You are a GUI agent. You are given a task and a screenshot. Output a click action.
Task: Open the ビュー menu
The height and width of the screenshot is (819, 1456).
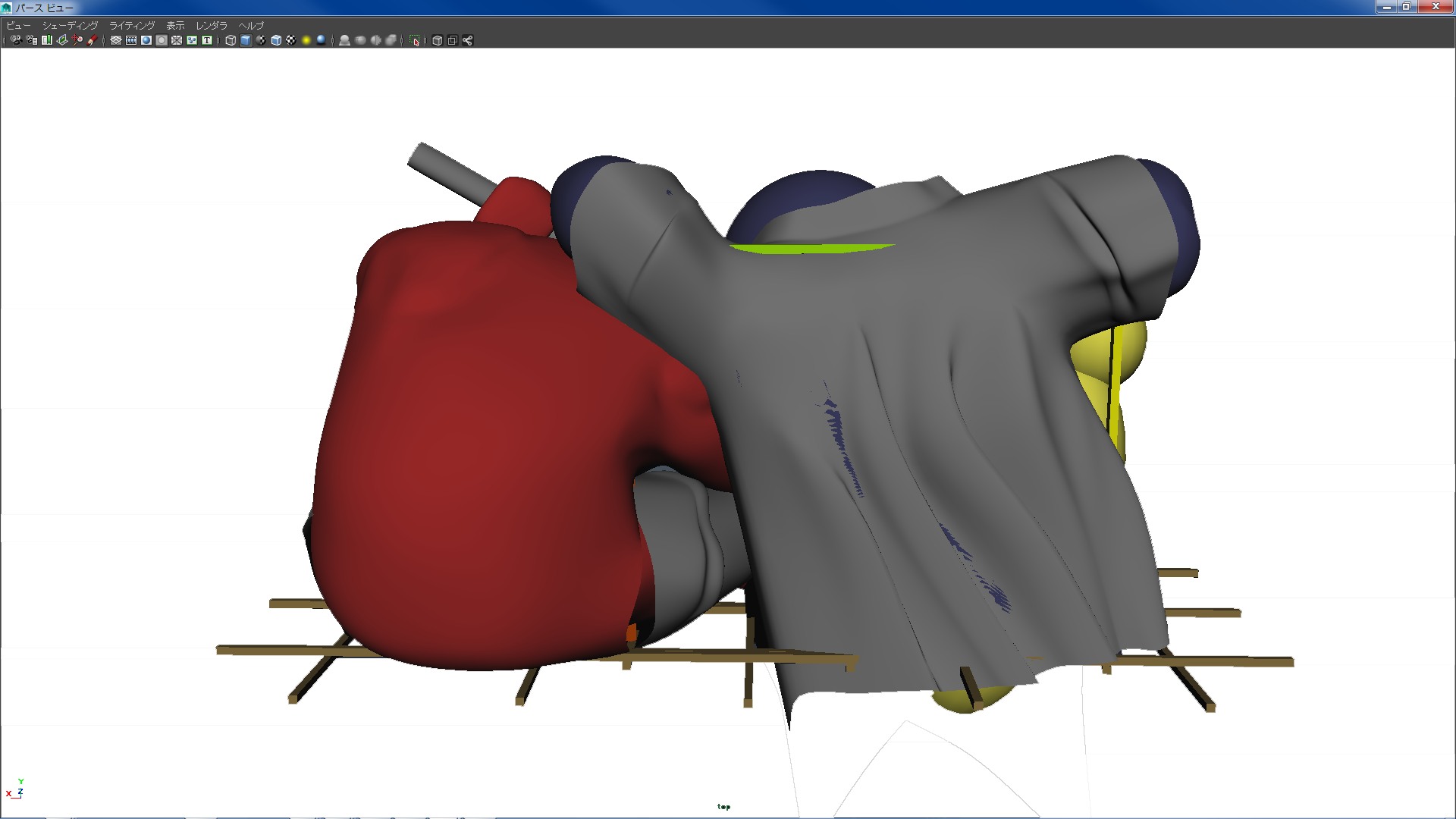[x=18, y=25]
